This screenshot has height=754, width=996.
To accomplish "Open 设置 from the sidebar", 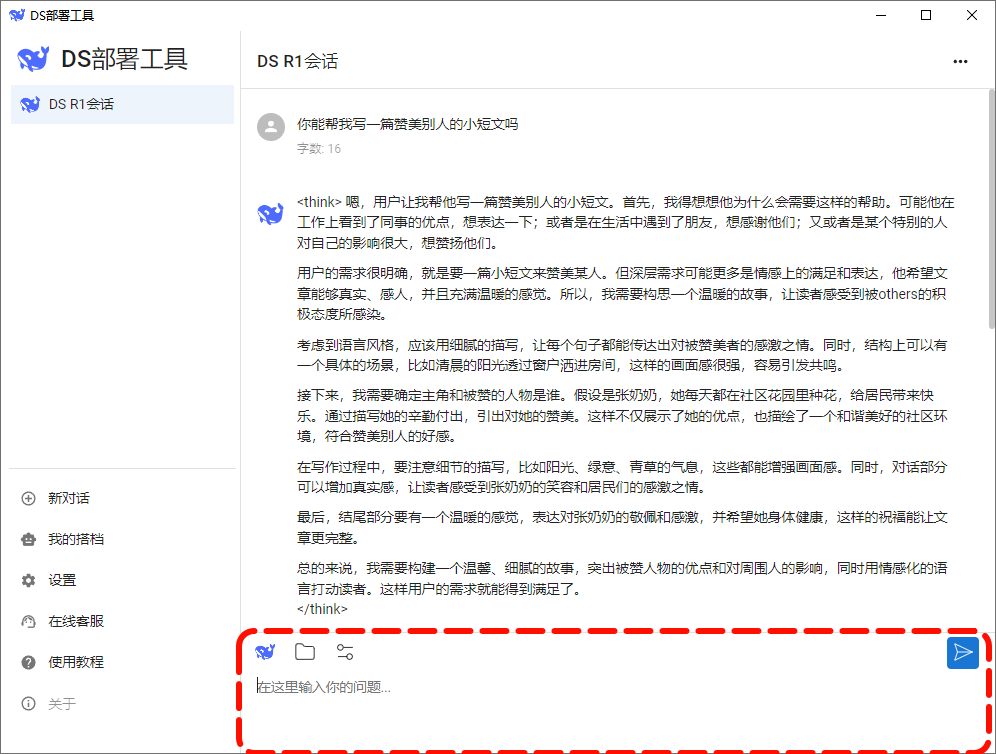I will click(x=62, y=580).
